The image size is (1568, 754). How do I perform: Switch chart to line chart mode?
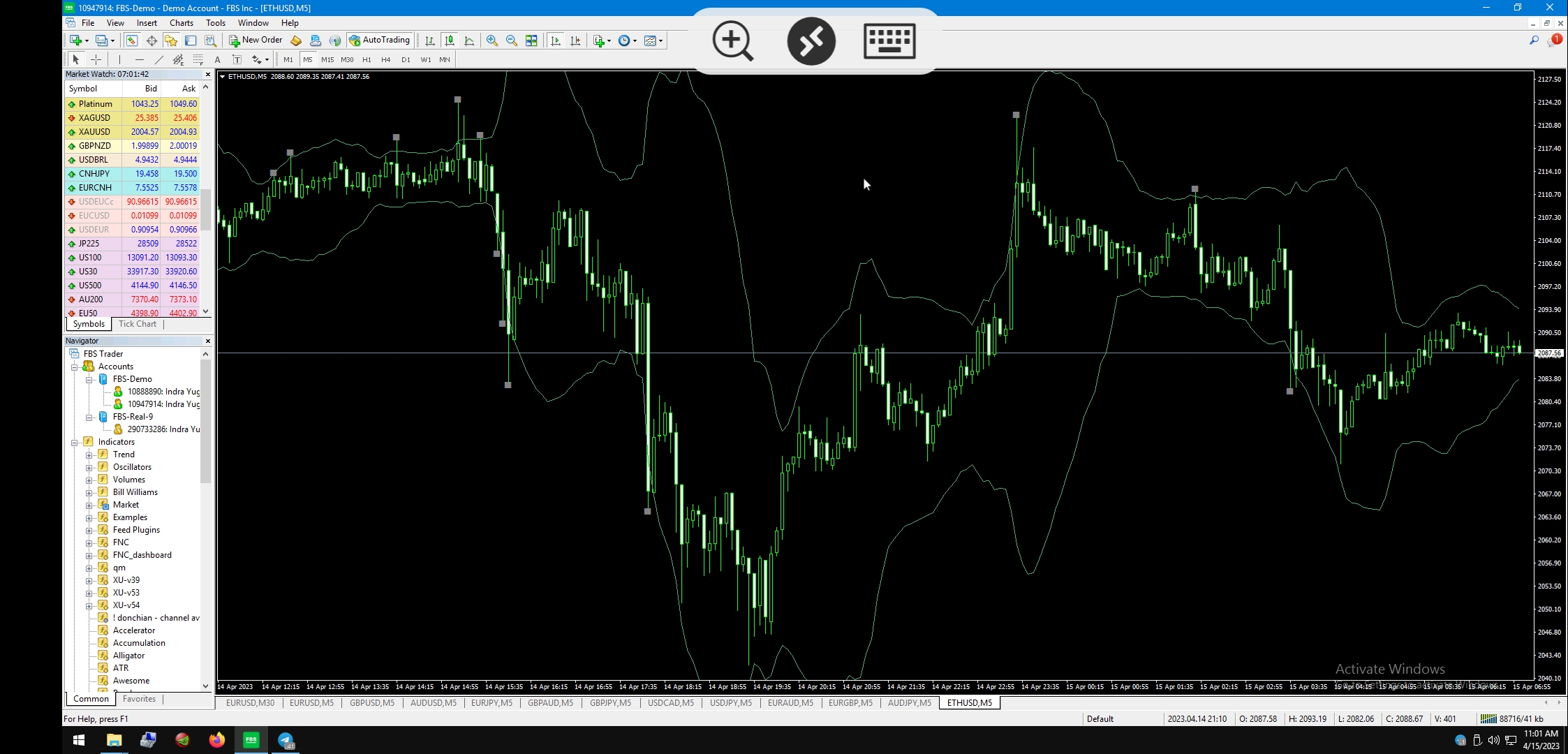pos(469,40)
